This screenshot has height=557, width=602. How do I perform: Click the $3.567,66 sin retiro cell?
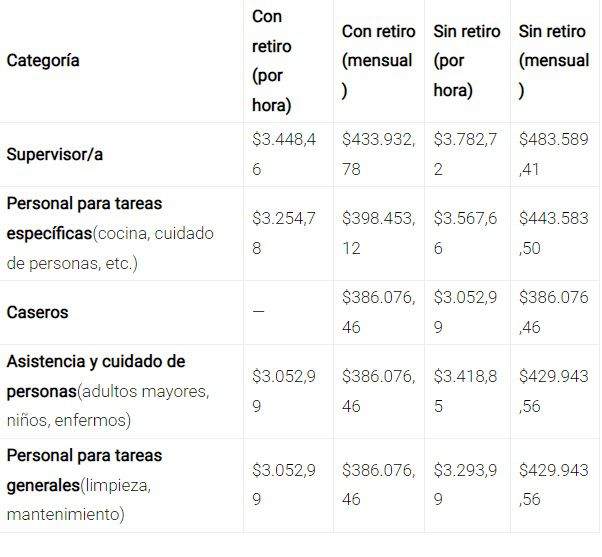click(466, 233)
